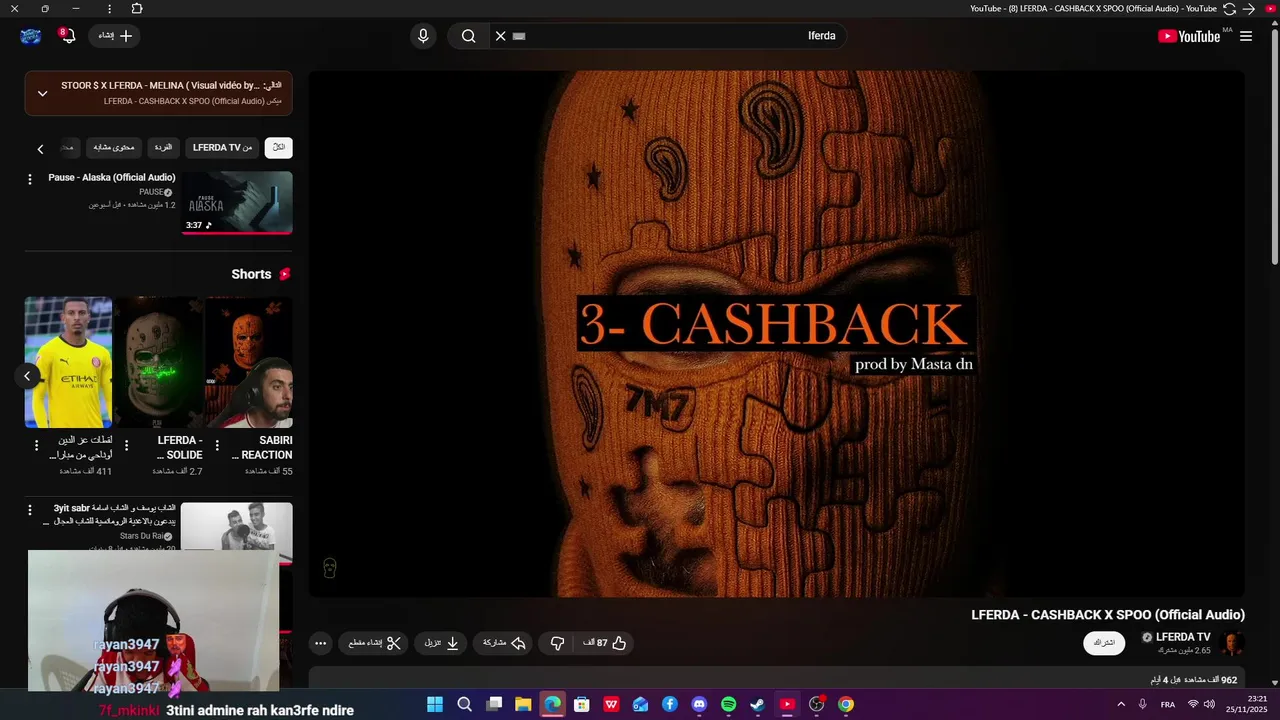Open Google Chrome from the taskbar

(x=846, y=704)
